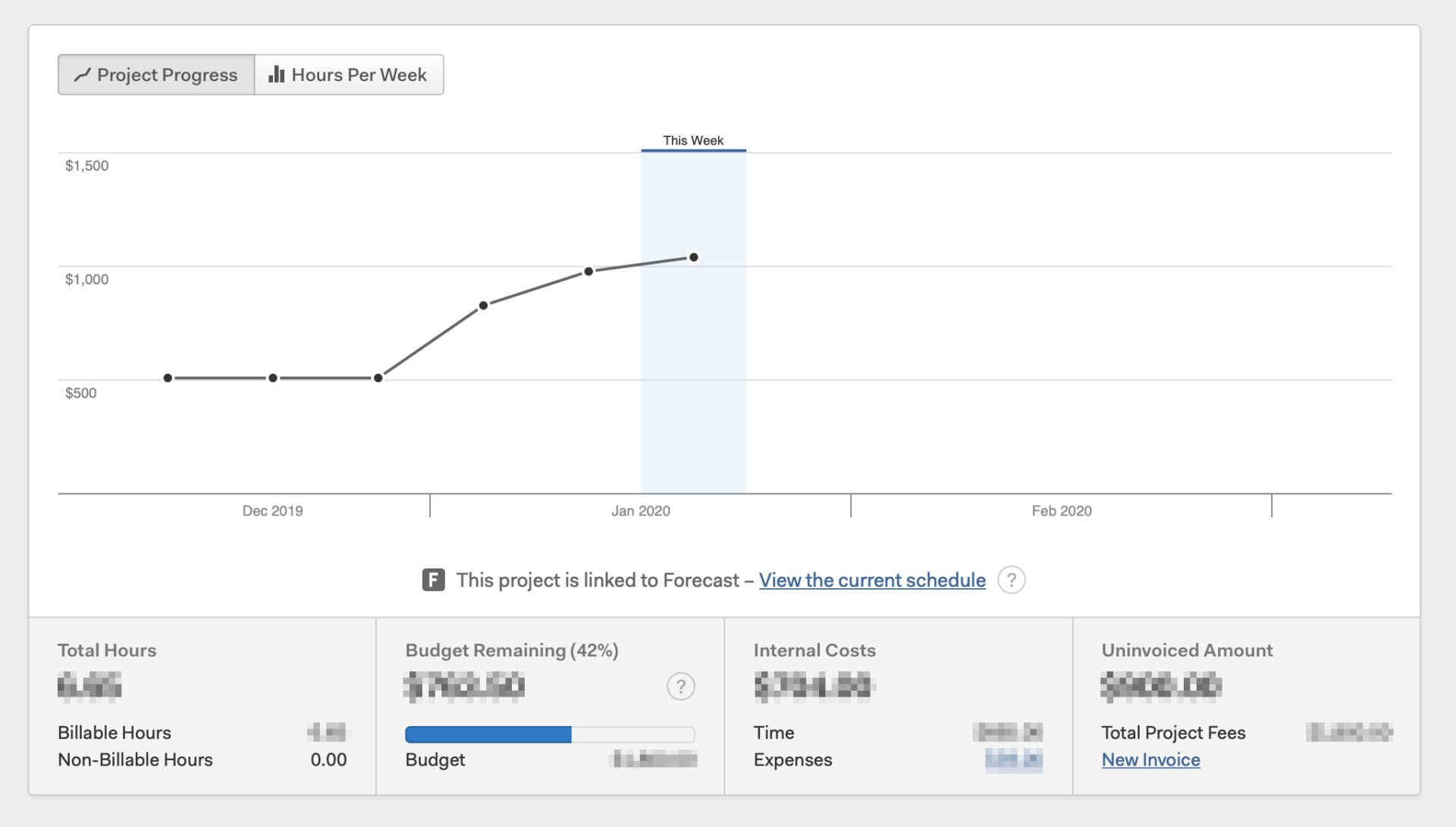Click the Jan 2020 axis label
The height and width of the screenshot is (827, 1456).
(x=641, y=511)
